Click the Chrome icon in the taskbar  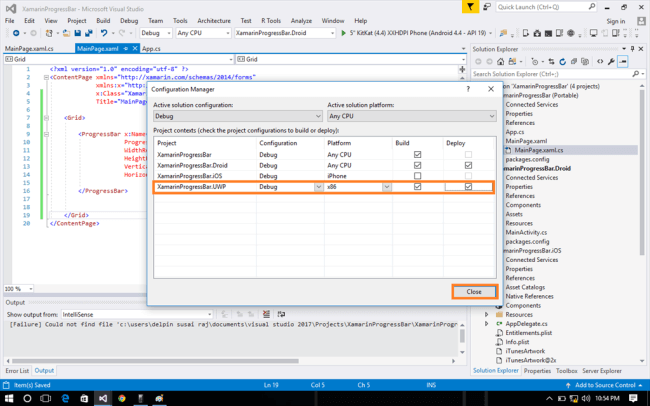click(123, 397)
